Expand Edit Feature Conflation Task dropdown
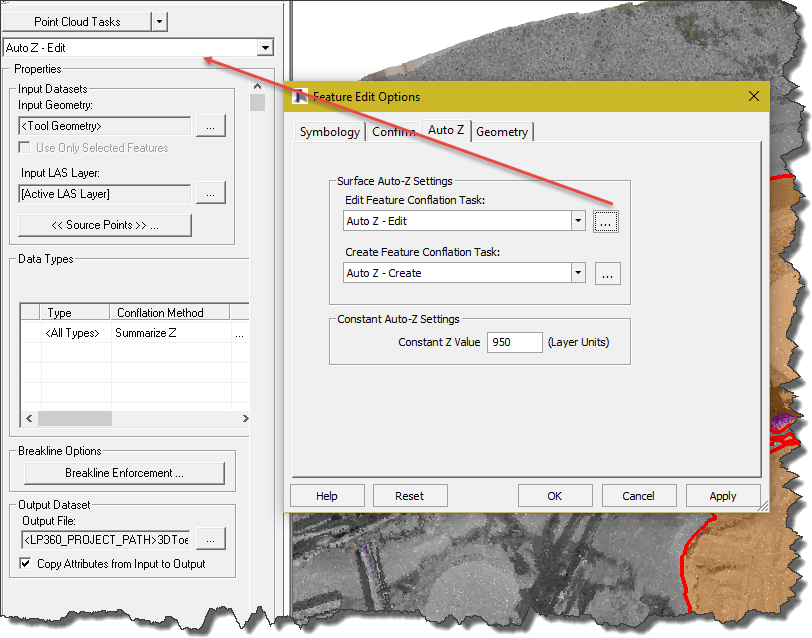The height and width of the screenshot is (638, 812). pos(578,221)
